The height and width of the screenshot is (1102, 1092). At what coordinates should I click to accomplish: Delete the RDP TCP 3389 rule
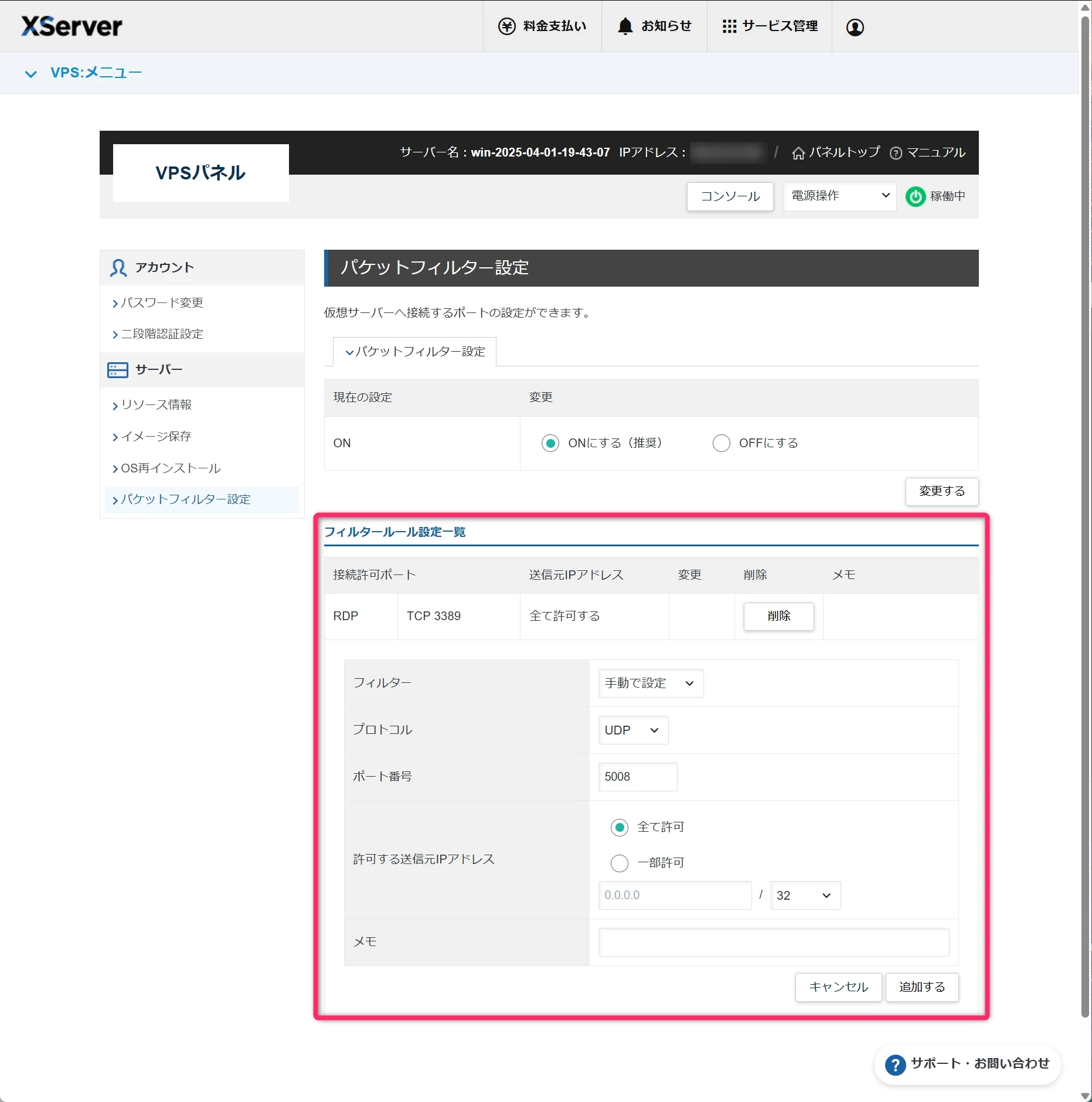point(778,616)
